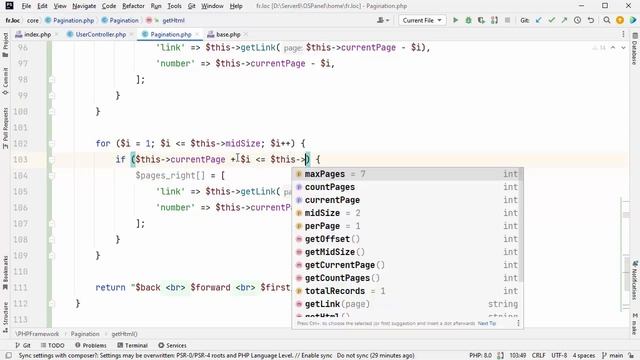
Task: Open Git tool window button
Action: pos(23,345)
